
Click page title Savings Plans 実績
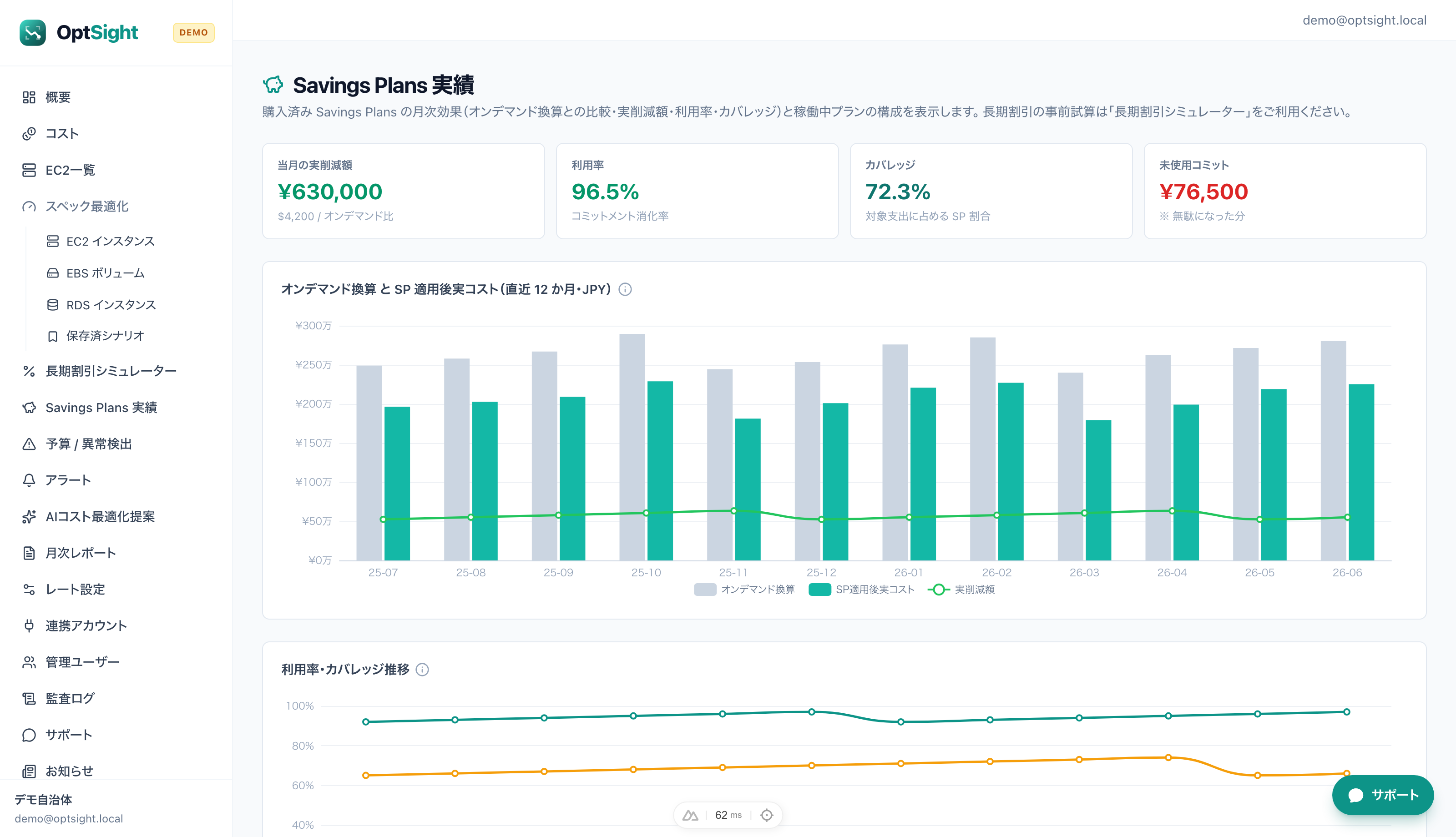tap(384, 85)
